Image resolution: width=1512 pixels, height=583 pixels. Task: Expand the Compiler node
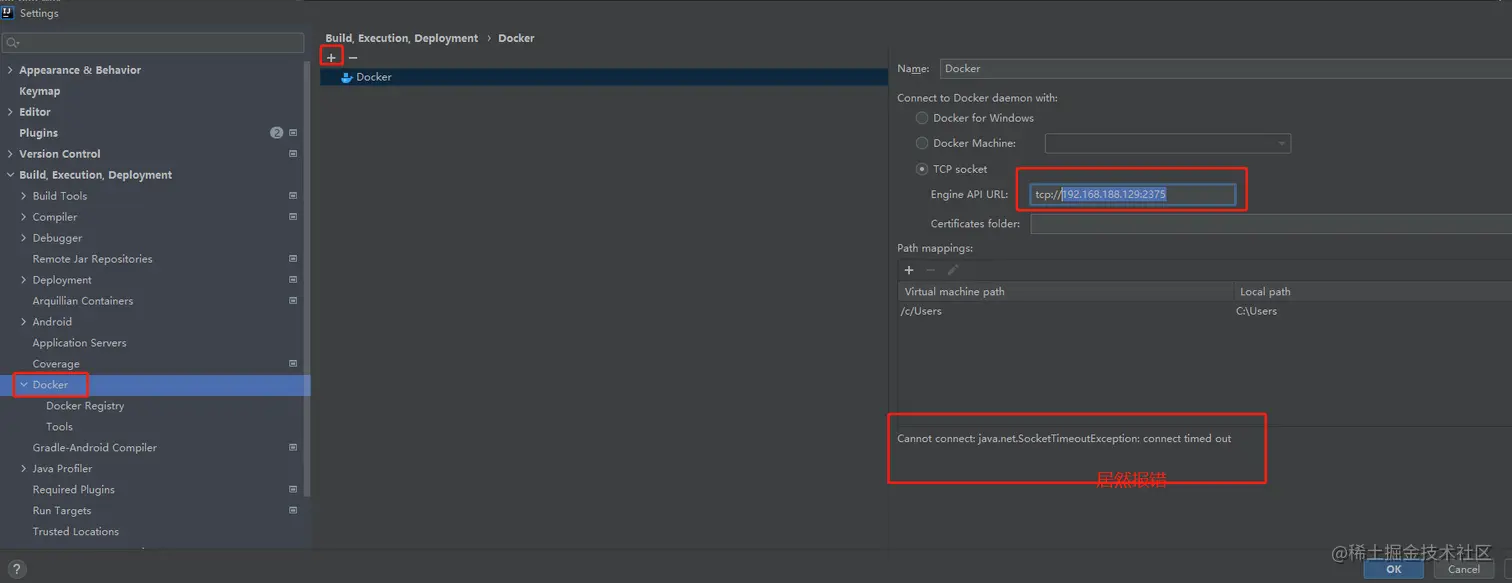pos(24,217)
